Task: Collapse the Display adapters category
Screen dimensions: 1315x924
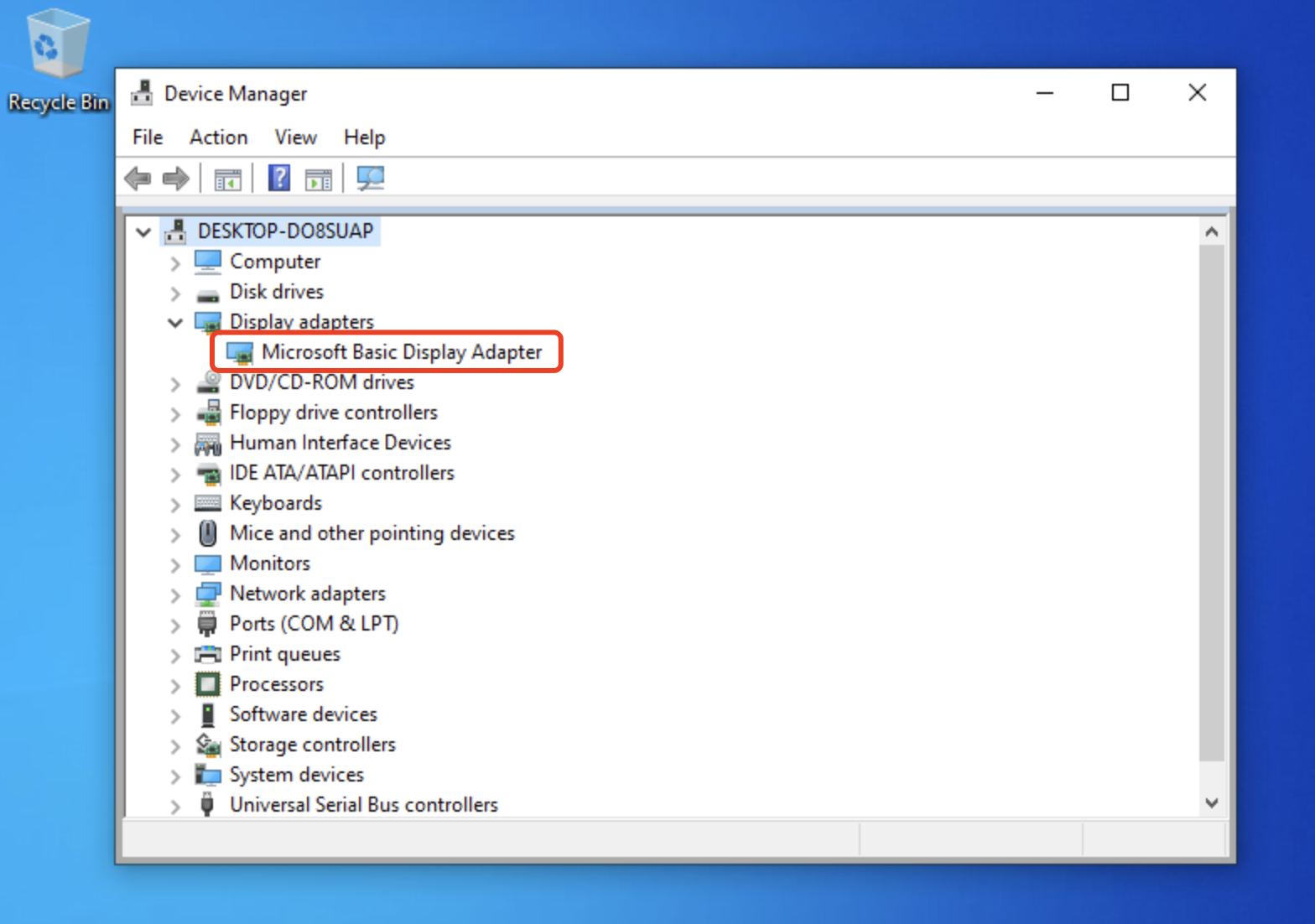Action: [x=175, y=323]
